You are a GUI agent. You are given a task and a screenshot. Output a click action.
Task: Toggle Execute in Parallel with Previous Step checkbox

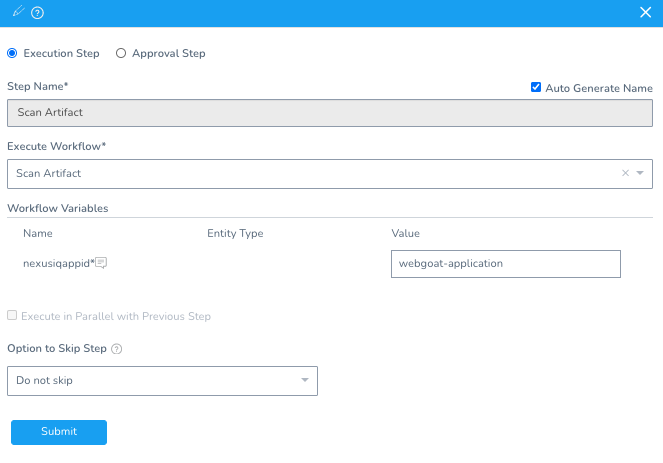point(12,315)
